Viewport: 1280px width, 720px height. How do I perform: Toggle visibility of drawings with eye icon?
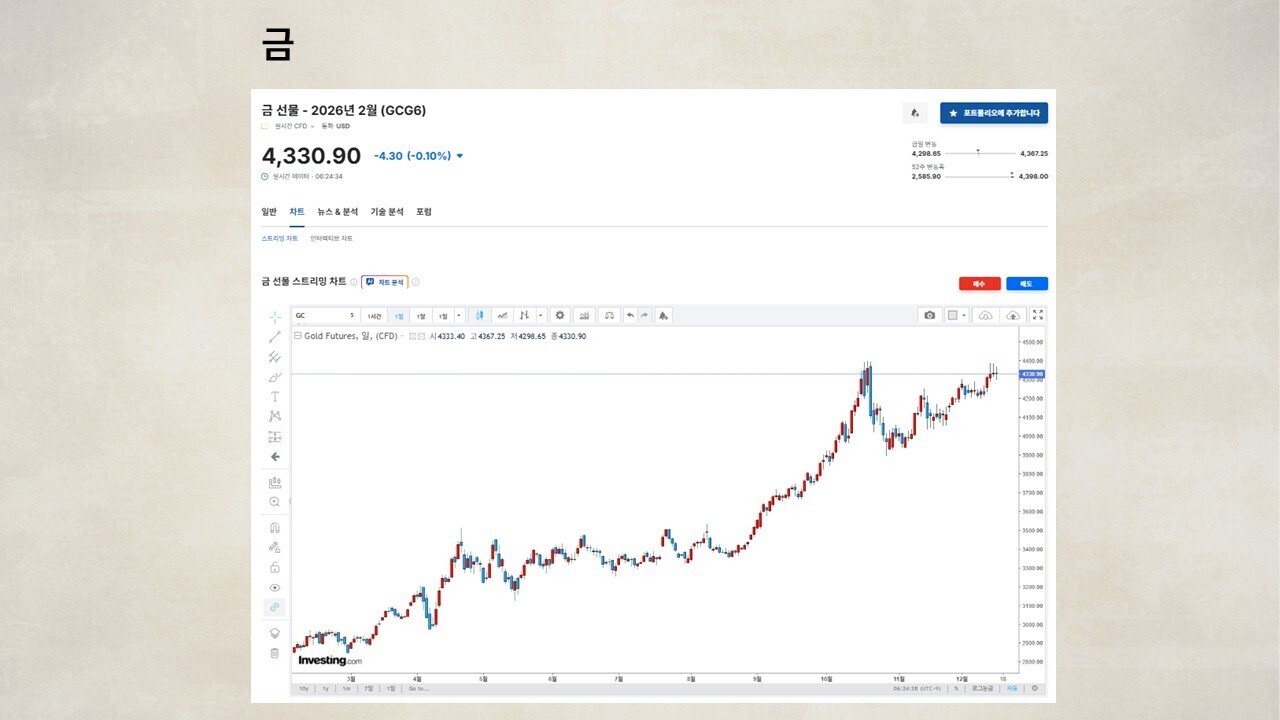[x=275, y=588]
